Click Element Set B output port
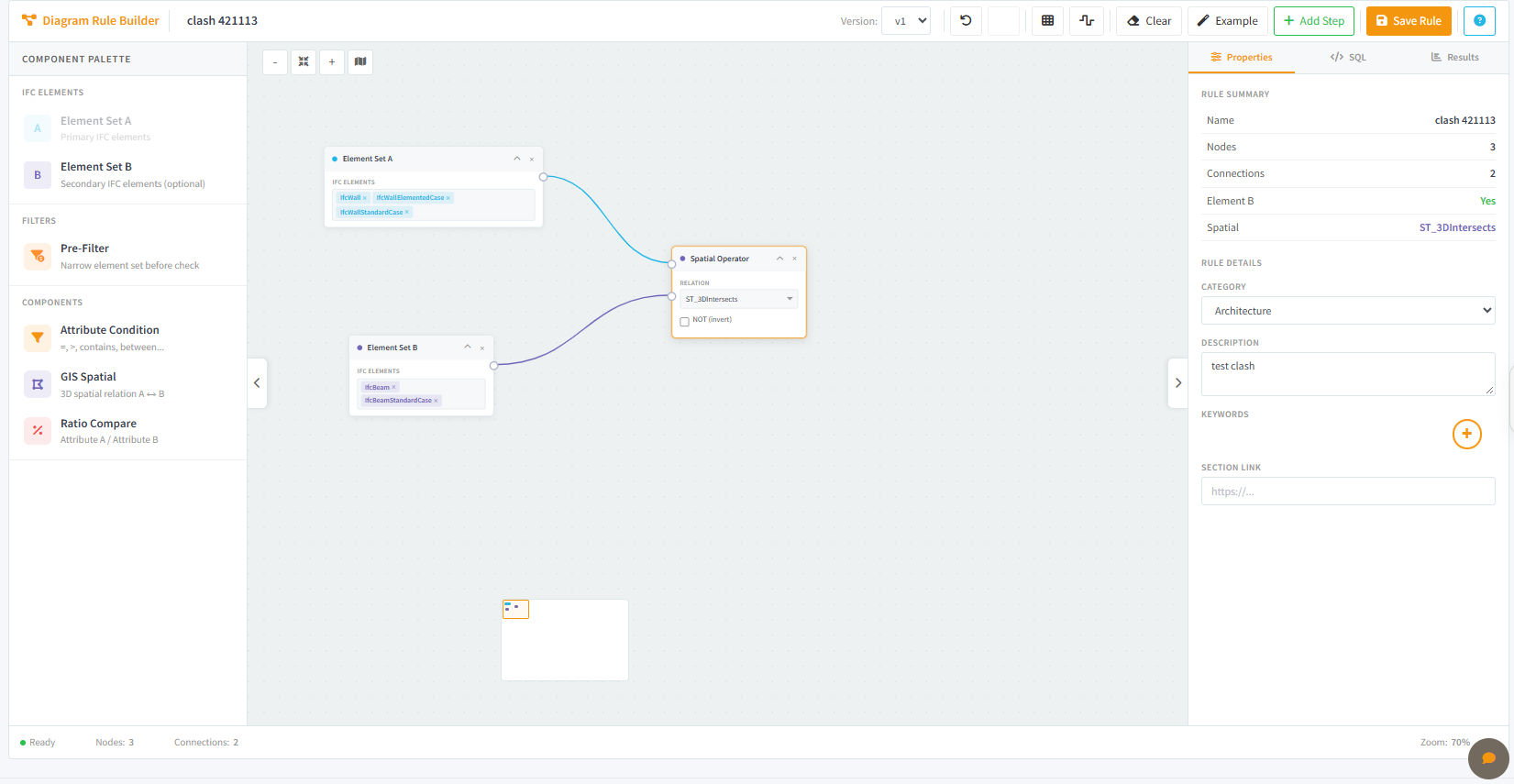This screenshot has width=1514, height=784. point(493,366)
